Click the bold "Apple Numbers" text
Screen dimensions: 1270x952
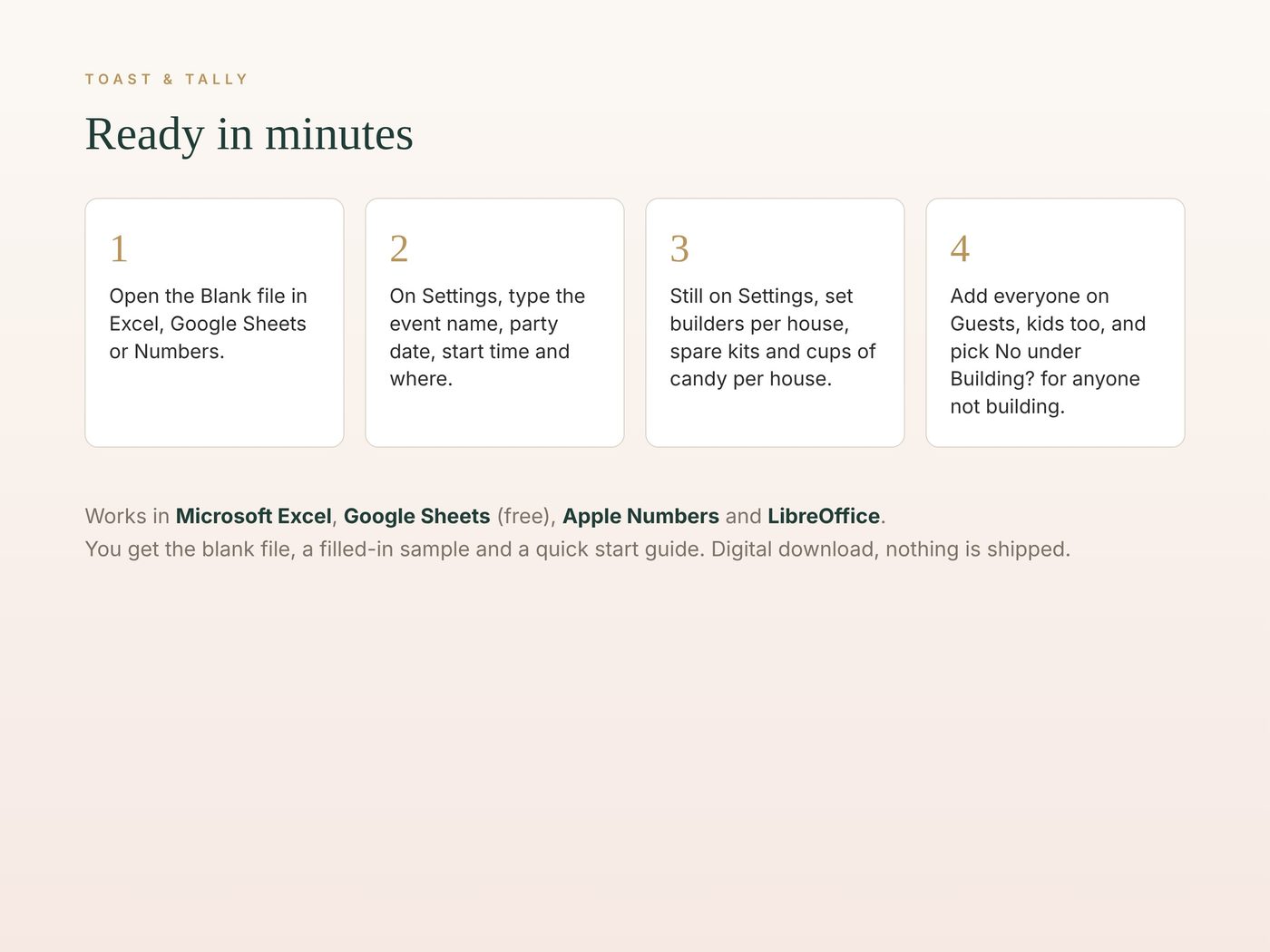click(x=641, y=516)
